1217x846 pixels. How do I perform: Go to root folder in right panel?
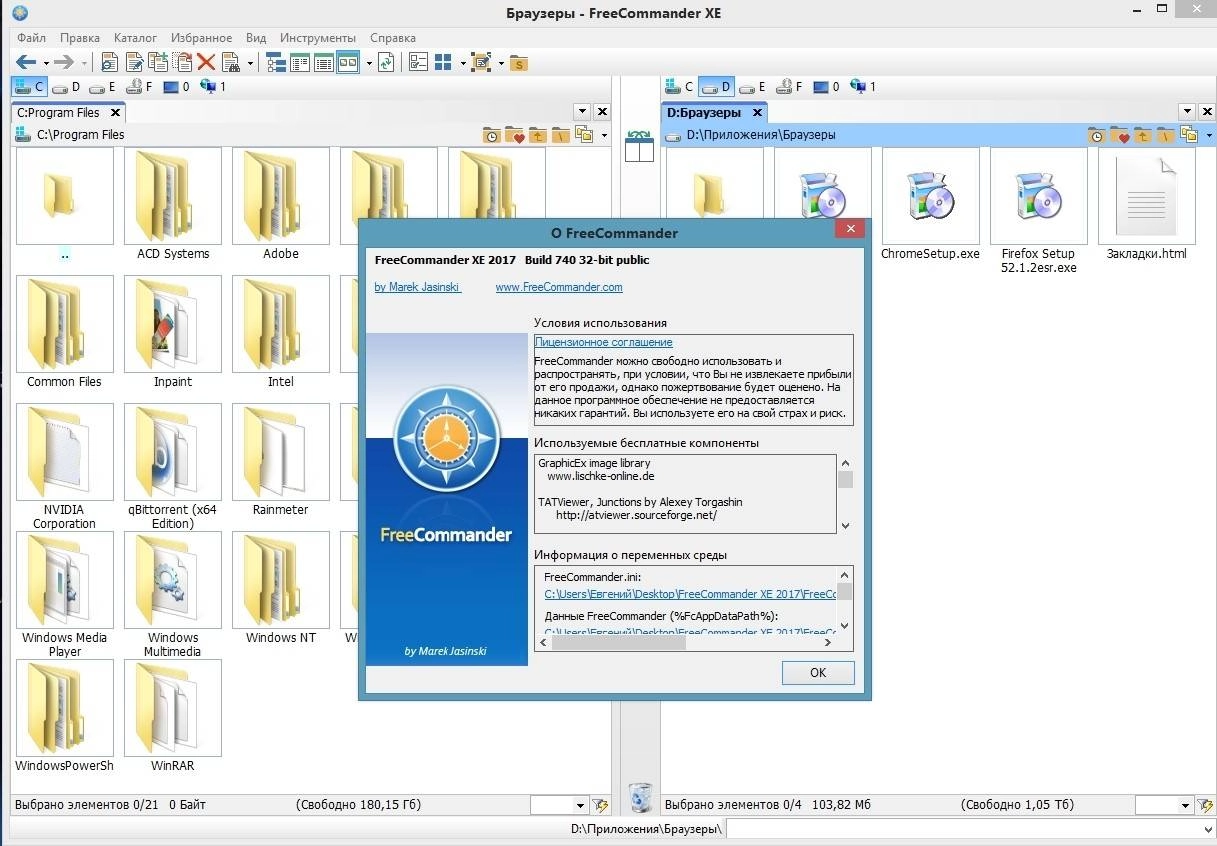[1165, 135]
